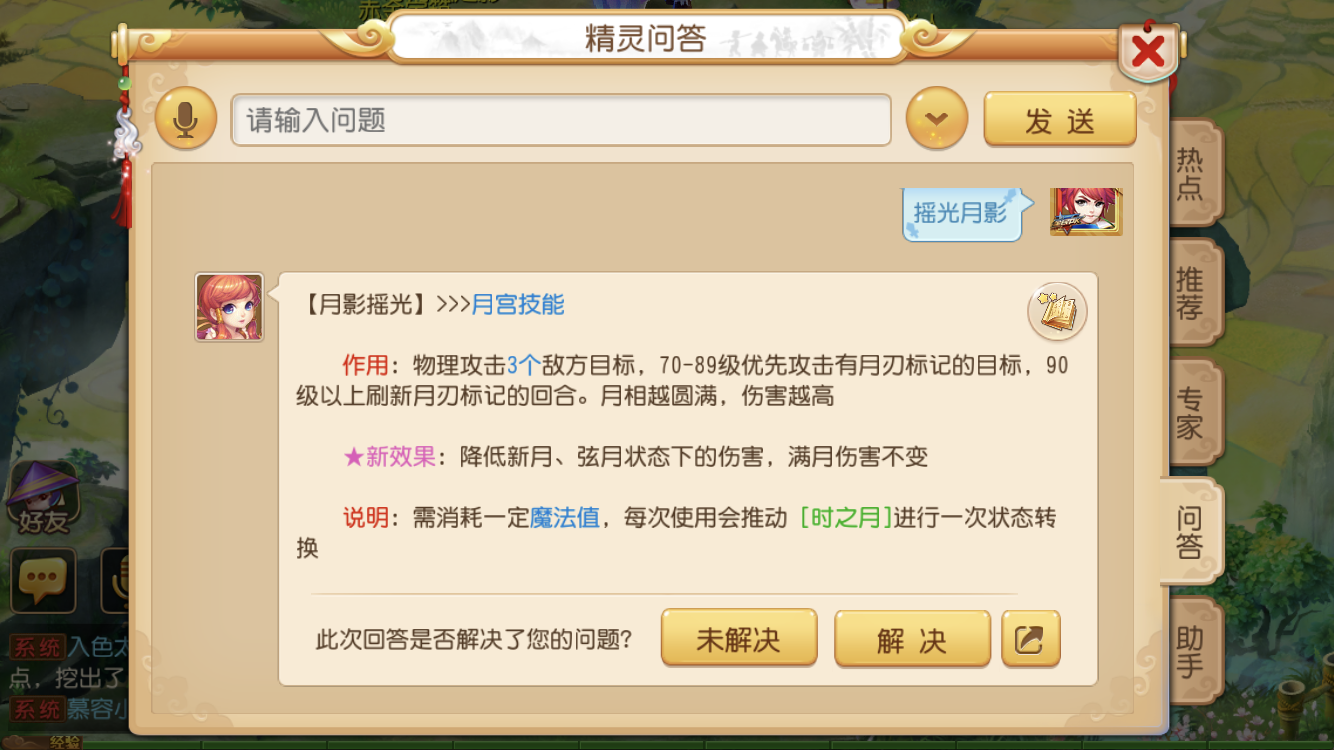Tap the red-haired player avatar
1334x750 pixels.
(1086, 211)
